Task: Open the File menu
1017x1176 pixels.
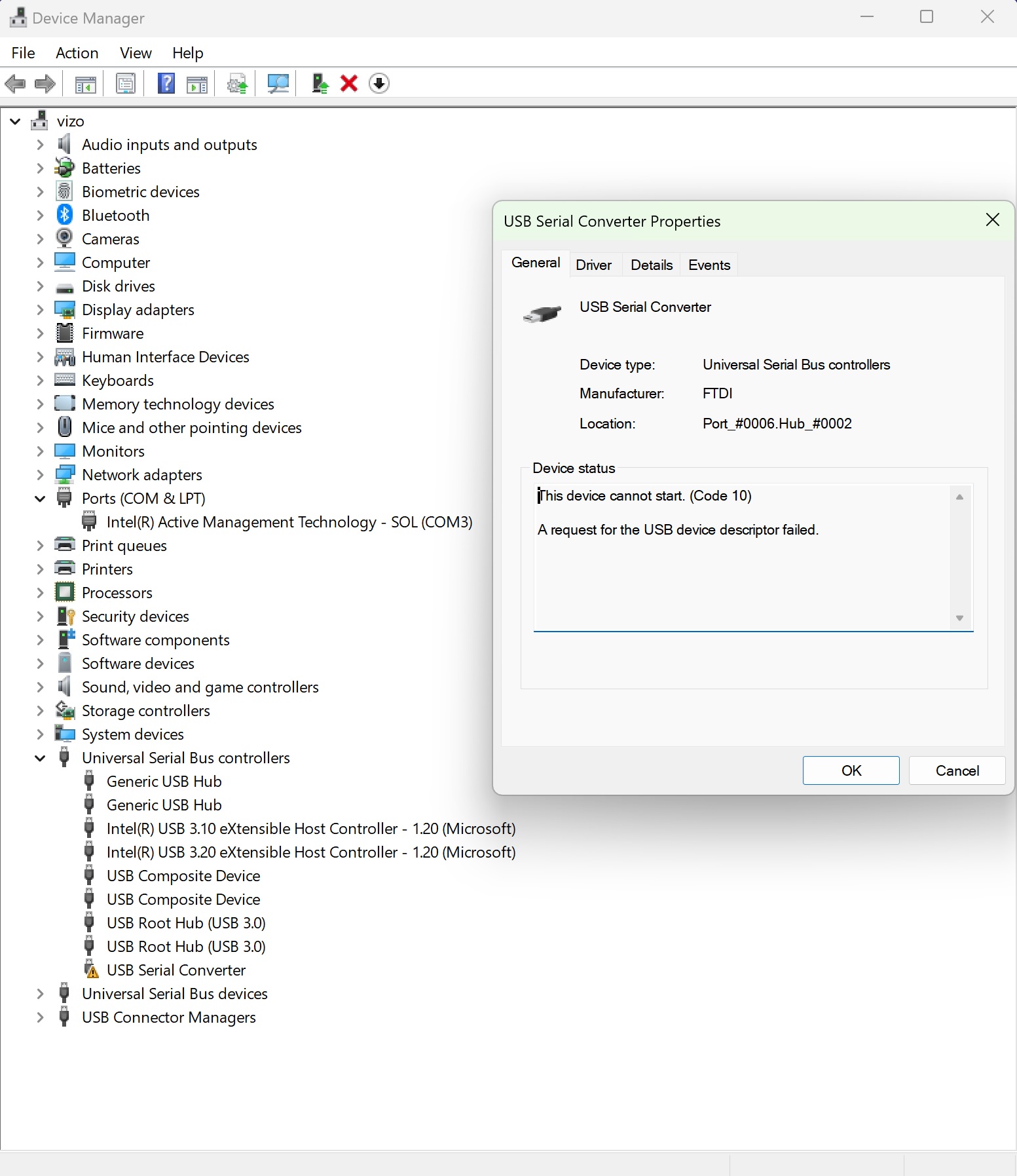Action: [x=23, y=53]
